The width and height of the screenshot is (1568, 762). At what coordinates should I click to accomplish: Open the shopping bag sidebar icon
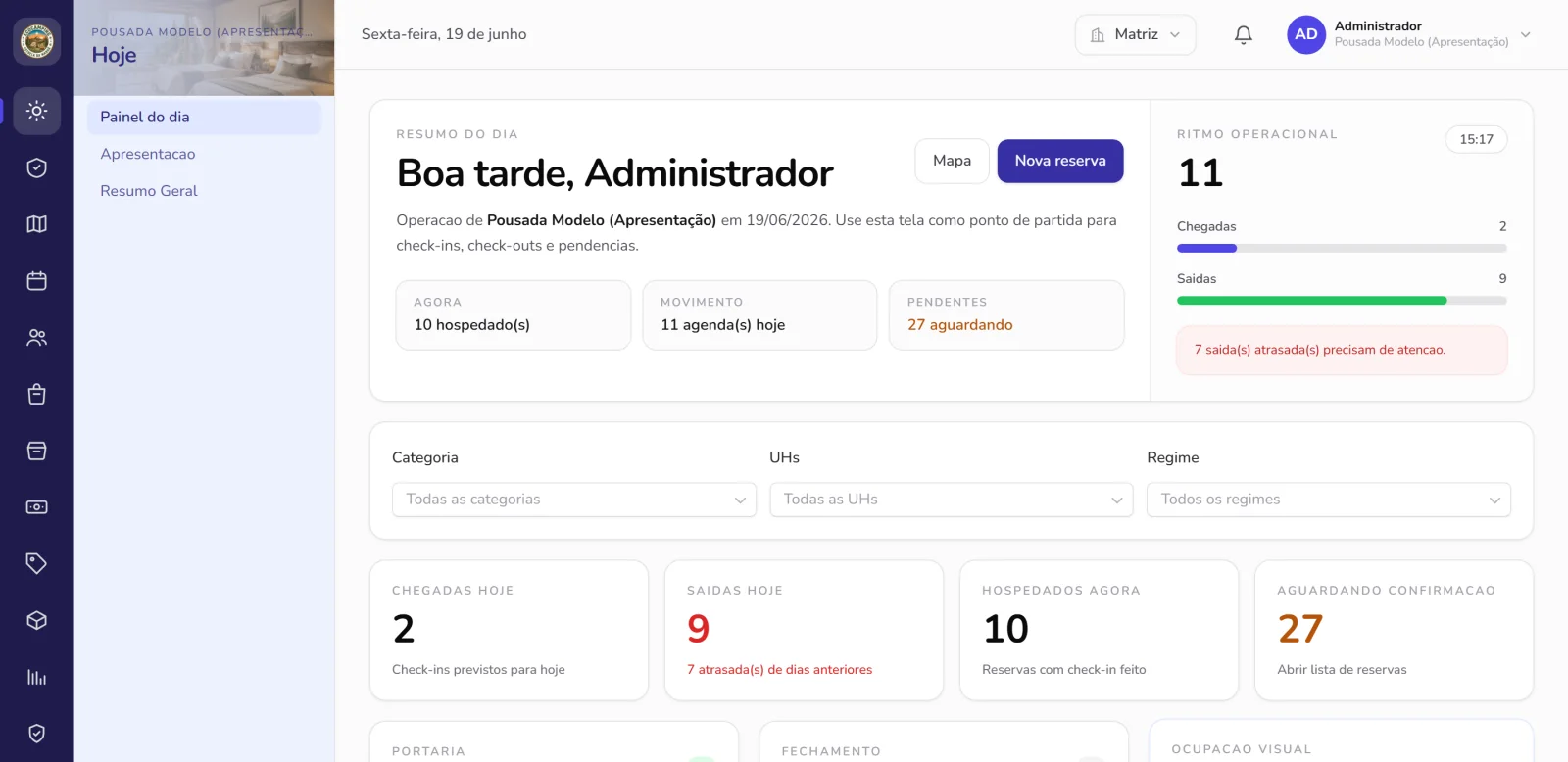37,394
